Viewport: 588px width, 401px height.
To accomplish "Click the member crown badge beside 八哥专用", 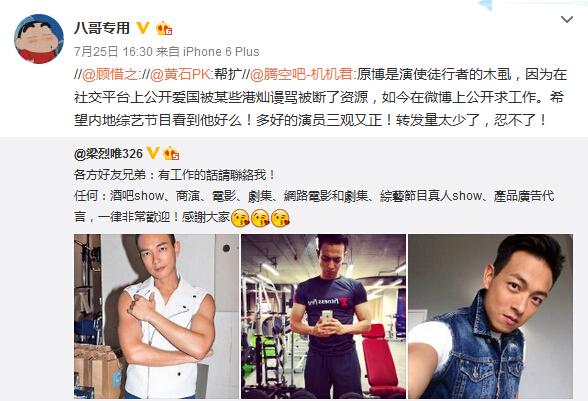I will (164, 28).
